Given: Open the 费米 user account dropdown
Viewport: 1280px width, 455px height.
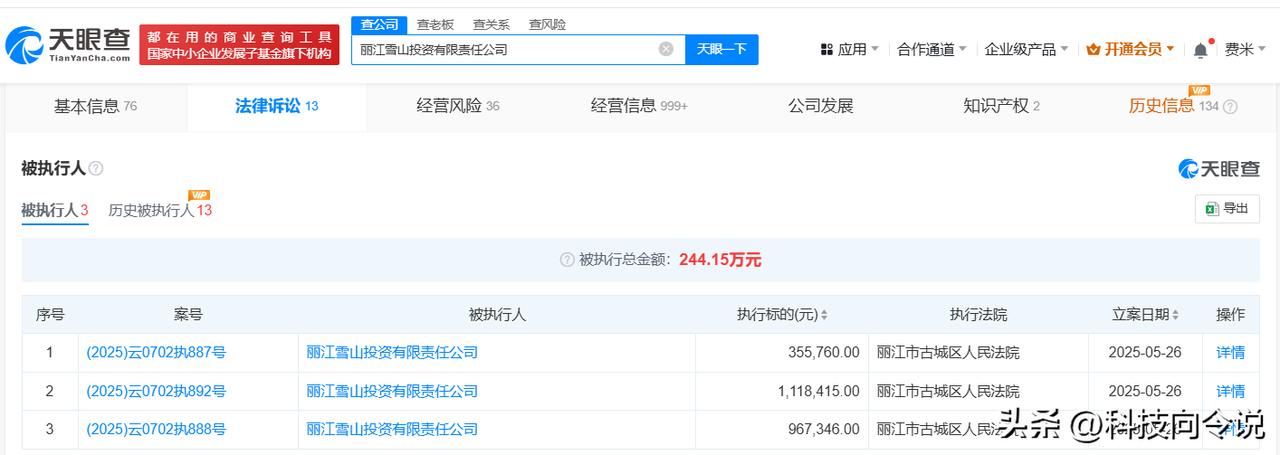Looking at the screenshot, I should click(x=1245, y=49).
